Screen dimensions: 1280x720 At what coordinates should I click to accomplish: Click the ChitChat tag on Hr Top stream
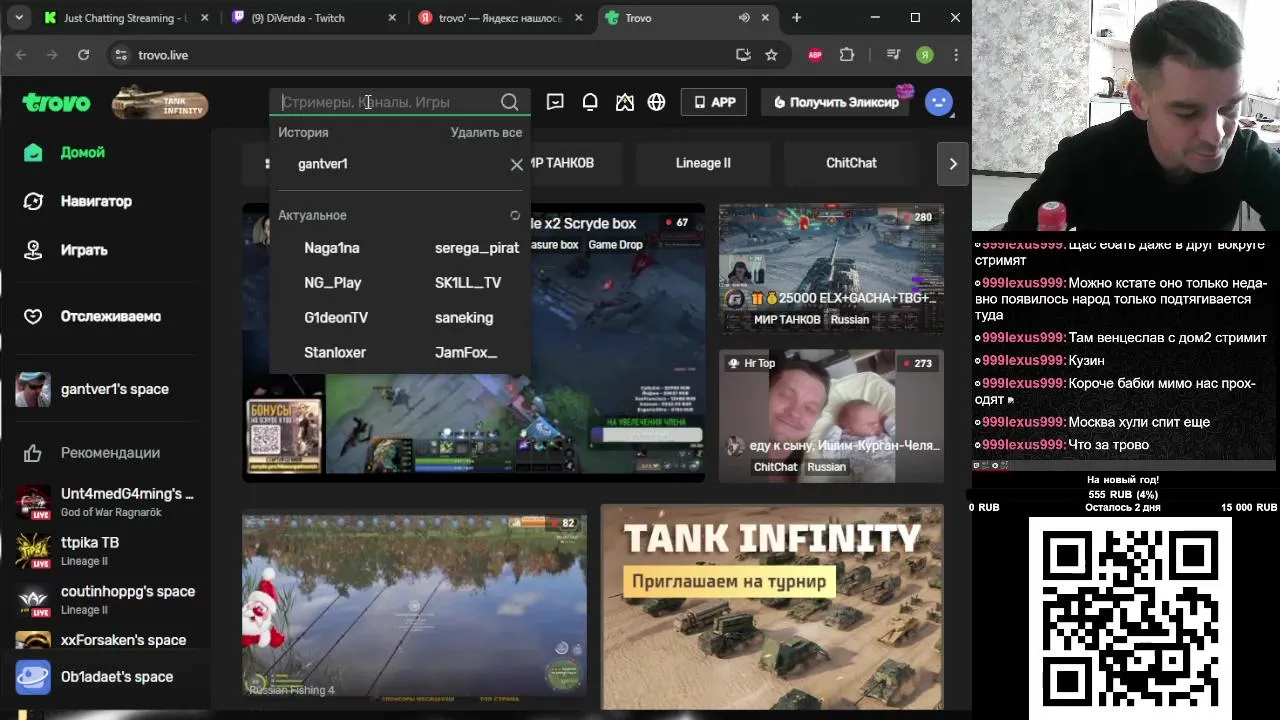coord(775,467)
